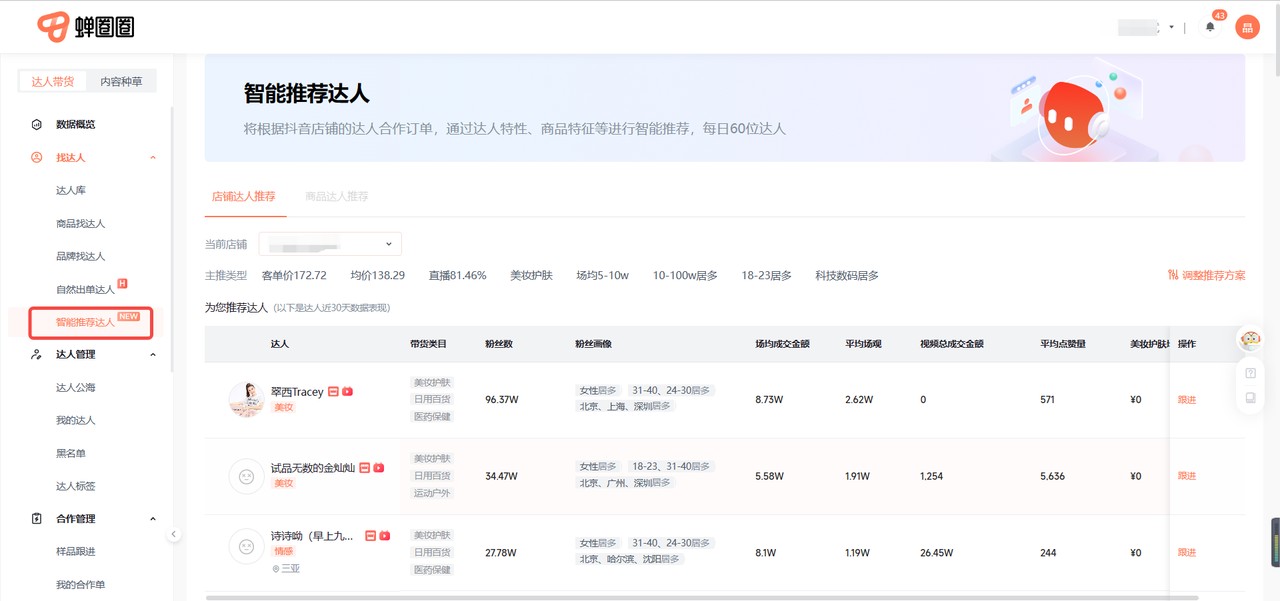The width and height of the screenshot is (1280, 601).
Task: Select 智能推荐达人 in the sidebar
Action: (x=85, y=322)
